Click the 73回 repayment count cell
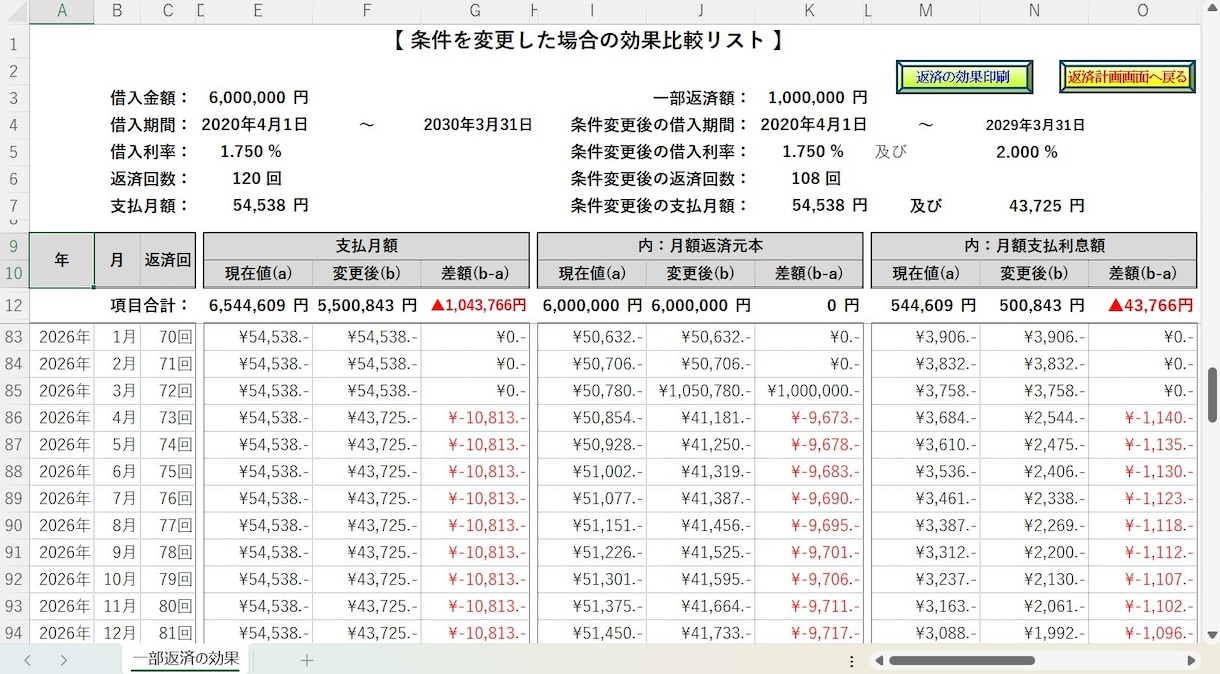The height and width of the screenshot is (674, 1220). point(168,417)
